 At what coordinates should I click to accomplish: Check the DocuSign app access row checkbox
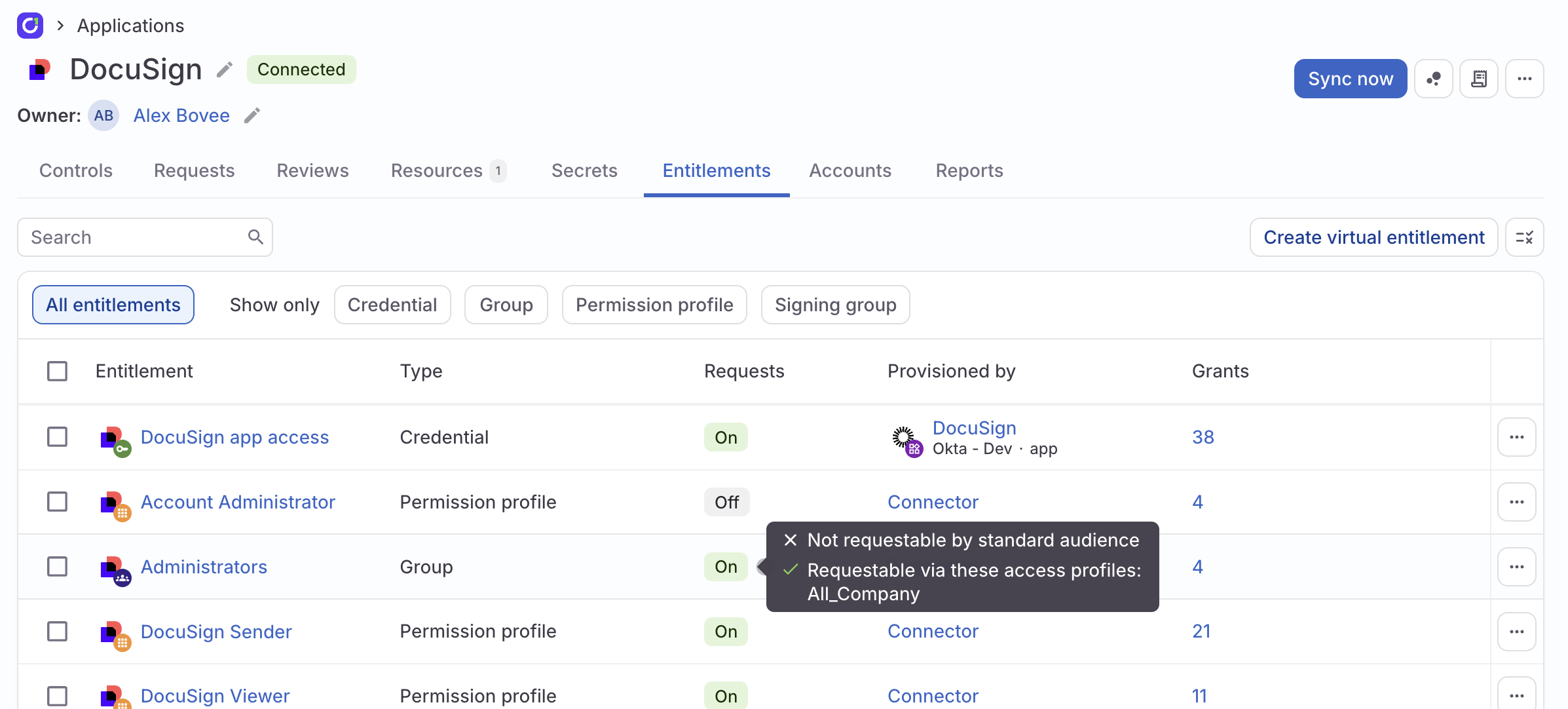coord(58,437)
